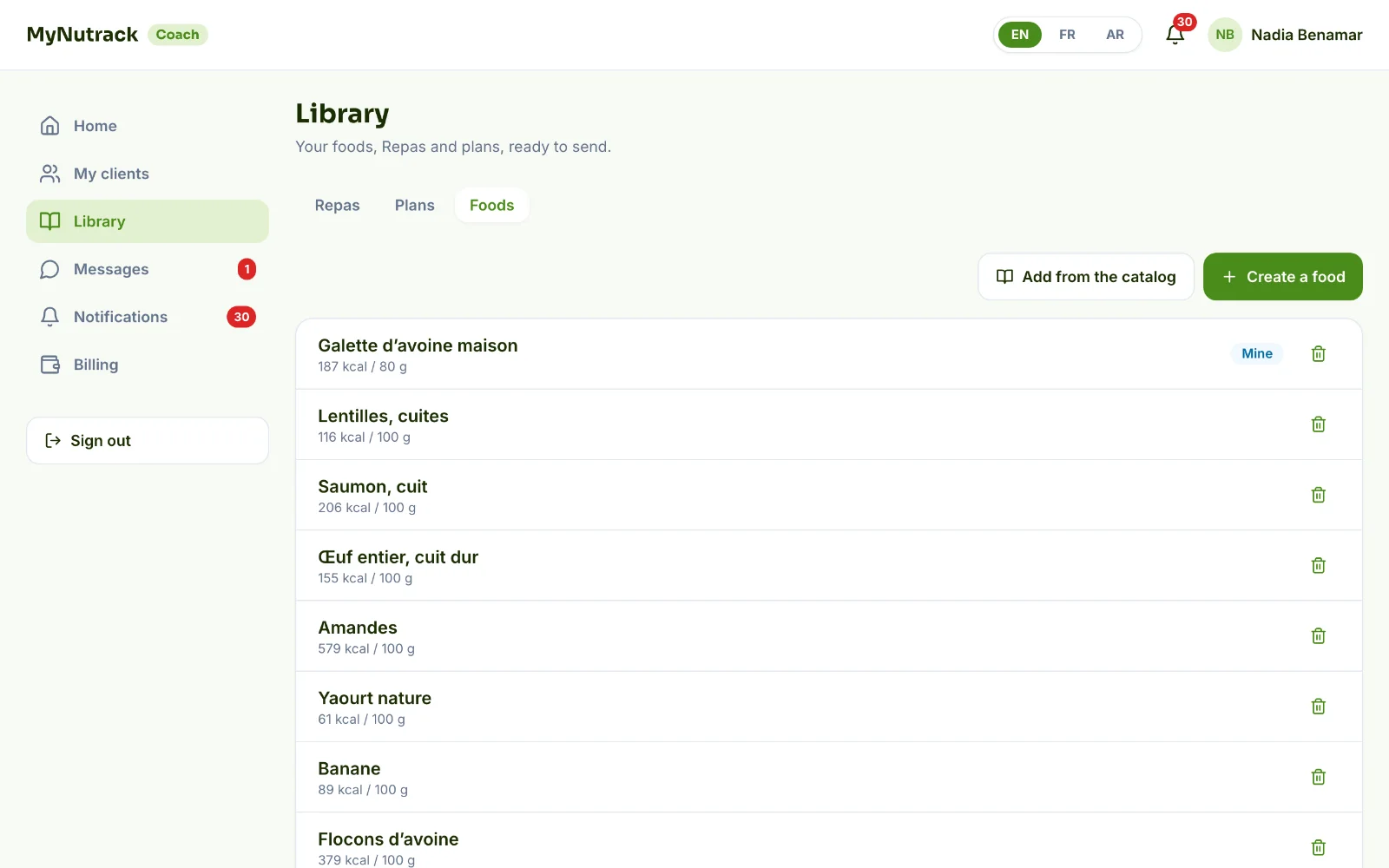
Task: Click Create a food button
Action: click(x=1283, y=277)
